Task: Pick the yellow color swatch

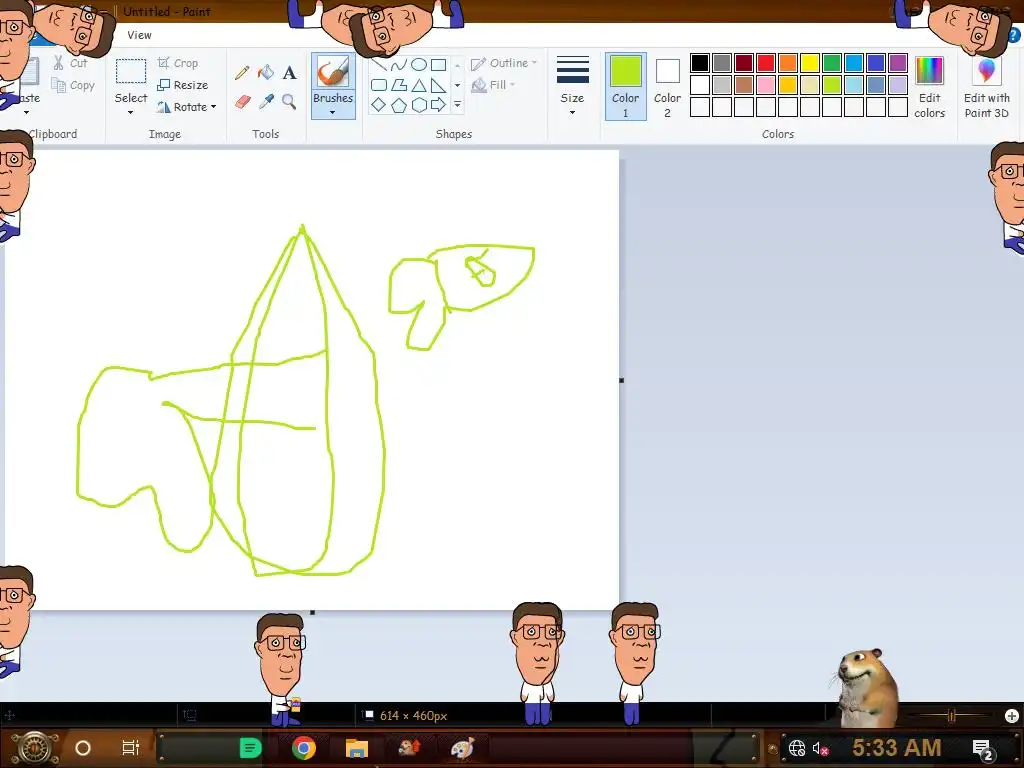Action: coord(810,63)
